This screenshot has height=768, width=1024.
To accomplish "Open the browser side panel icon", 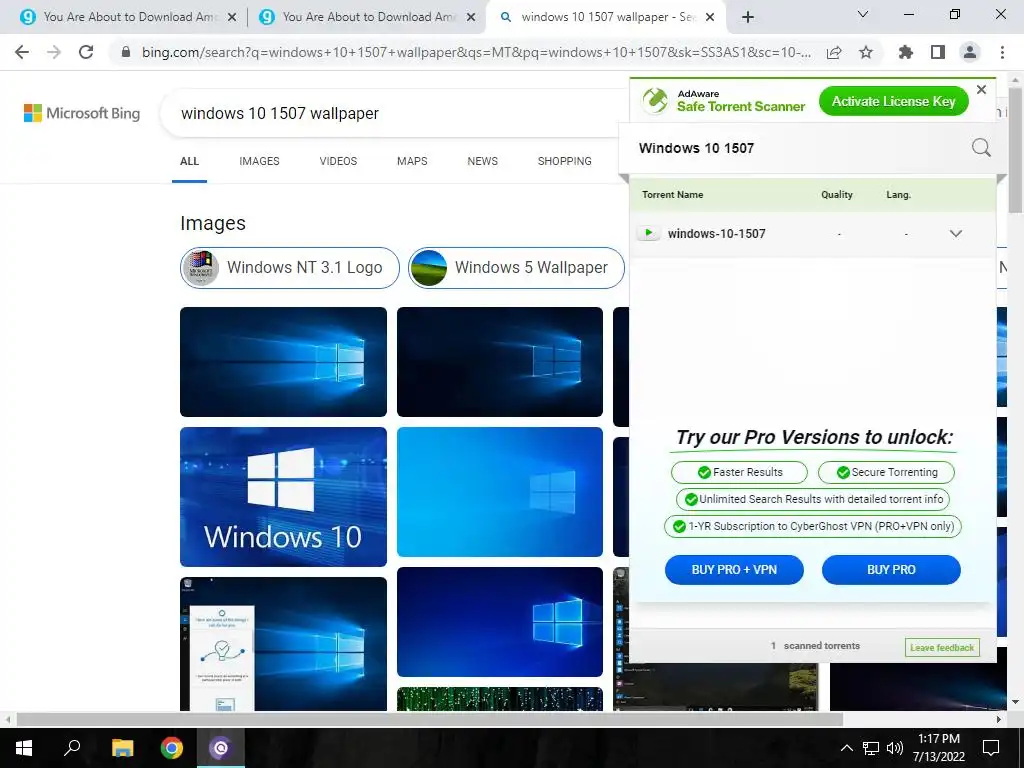I will click(x=938, y=52).
